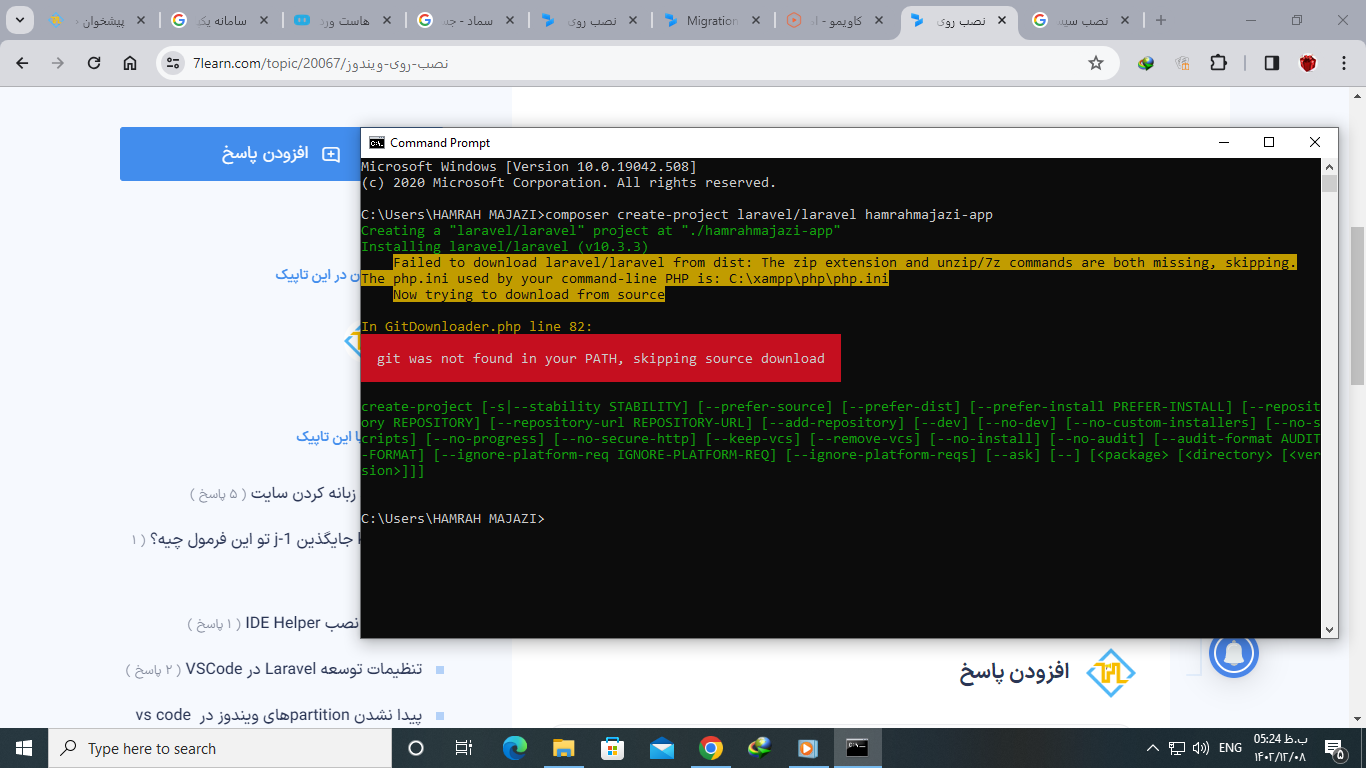Click the last C:\Users\HAMRAH MAJAZI> prompt

click(x=453, y=518)
